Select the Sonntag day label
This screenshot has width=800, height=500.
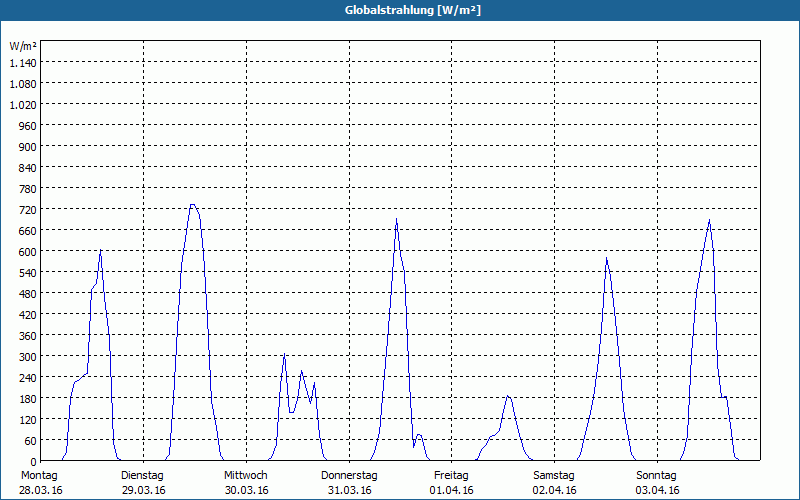point(656,476)
